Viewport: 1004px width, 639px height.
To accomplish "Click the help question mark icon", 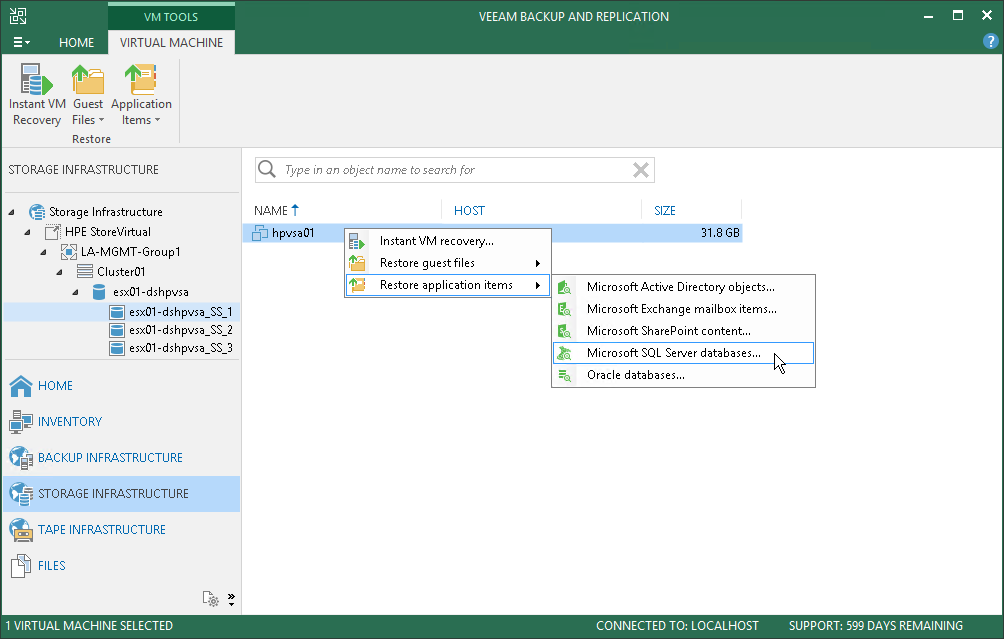I will tap(990, 42).
